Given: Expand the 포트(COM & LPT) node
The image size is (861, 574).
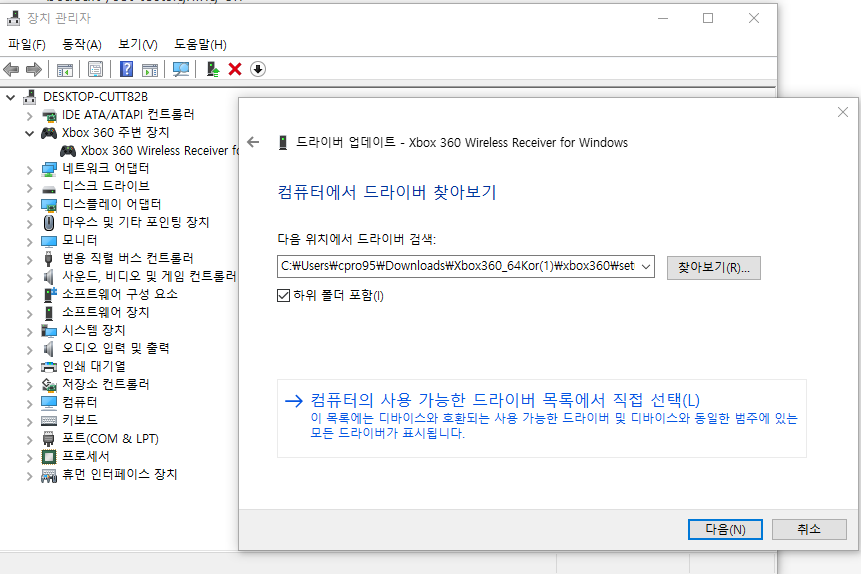Looking at the screenshot, I should click(x=30, y=439).
